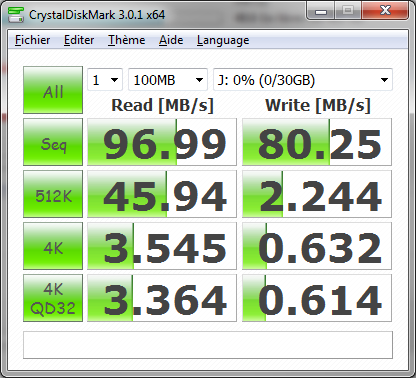Click the 512K write result 2.244
416x378 pixels.
[317, 194]
